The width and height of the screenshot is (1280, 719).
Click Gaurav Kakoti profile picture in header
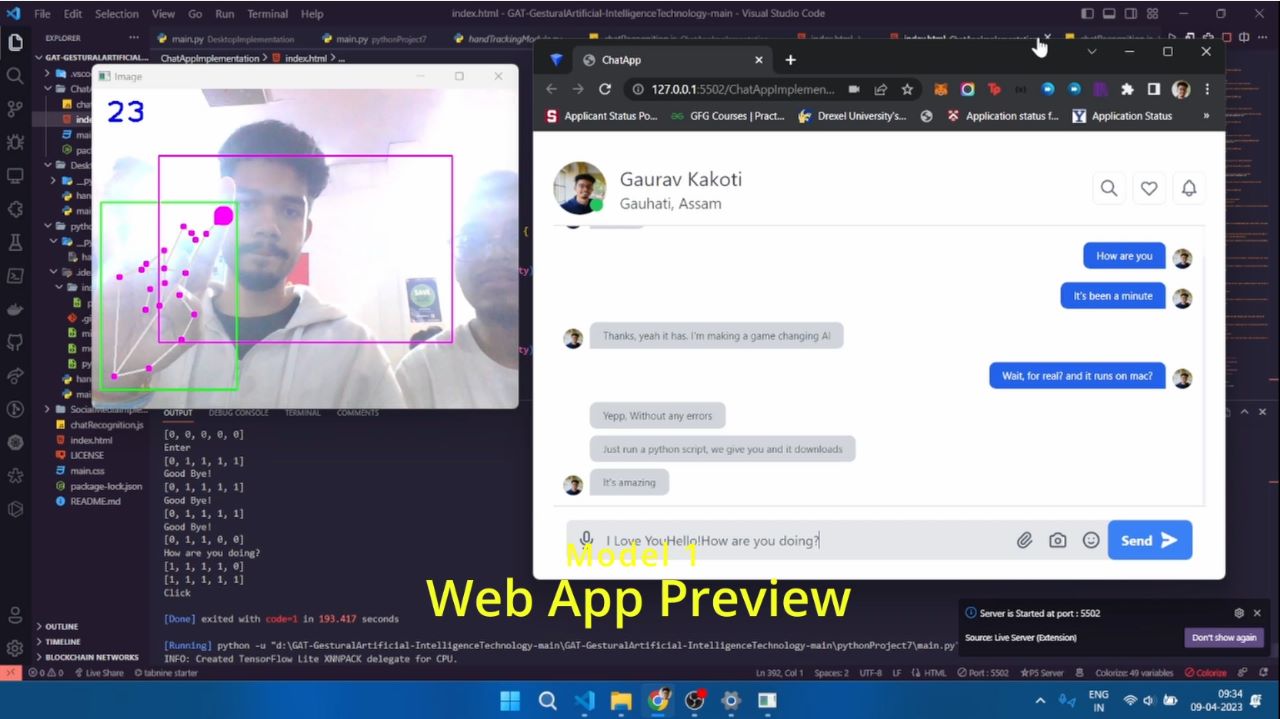pyautogui.click(x=580, y=188)
